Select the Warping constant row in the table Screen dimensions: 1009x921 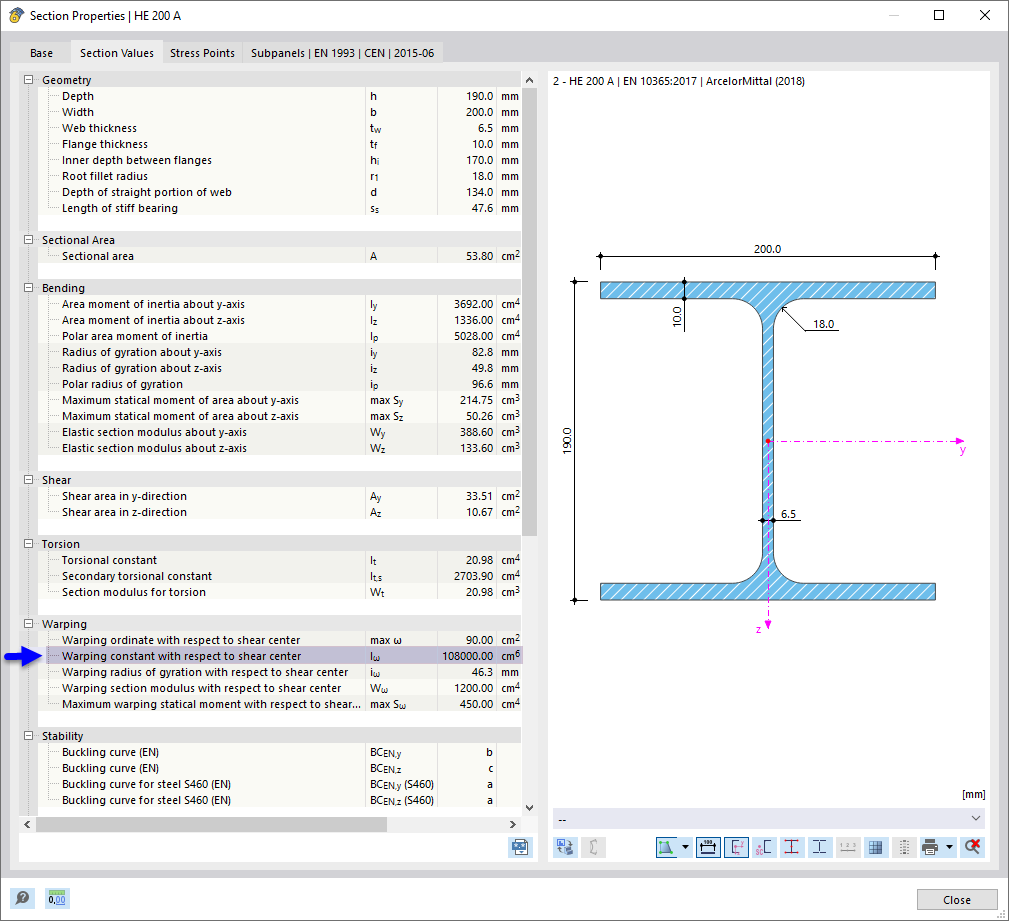pos(200,656)
